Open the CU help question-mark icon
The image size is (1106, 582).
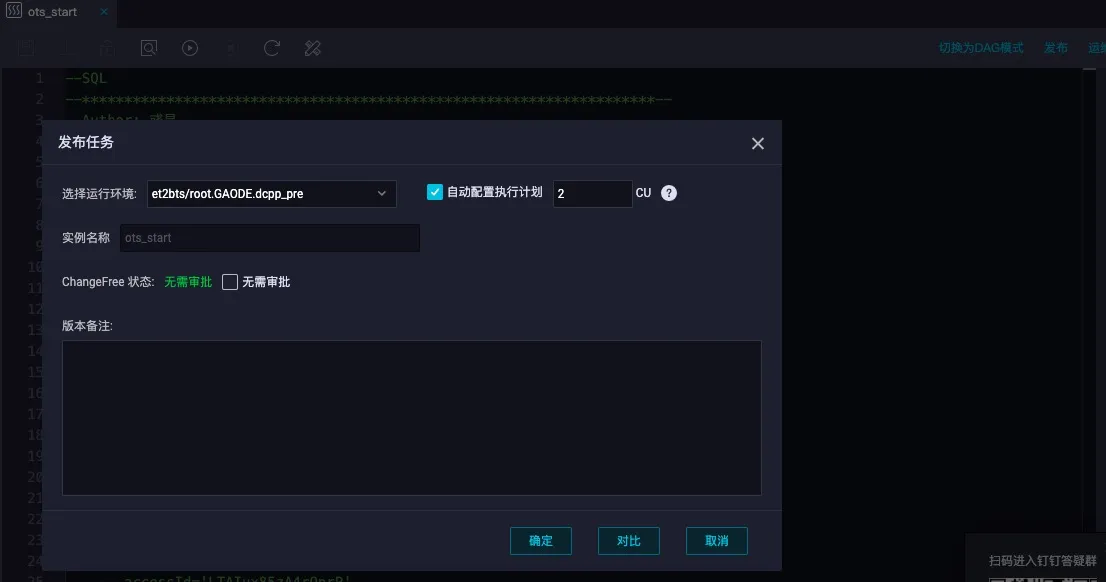point(669,193)
